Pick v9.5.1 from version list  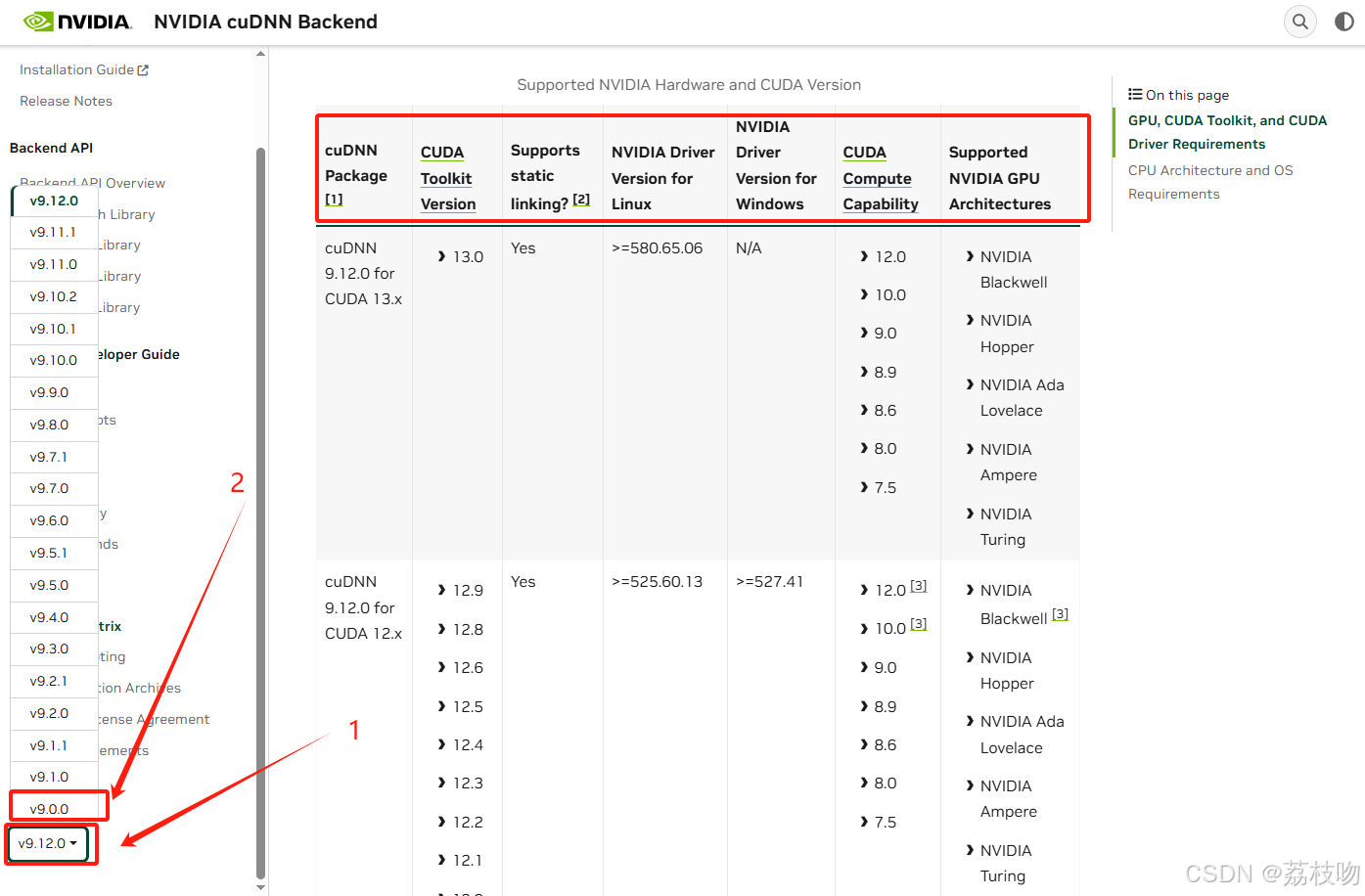54,553
